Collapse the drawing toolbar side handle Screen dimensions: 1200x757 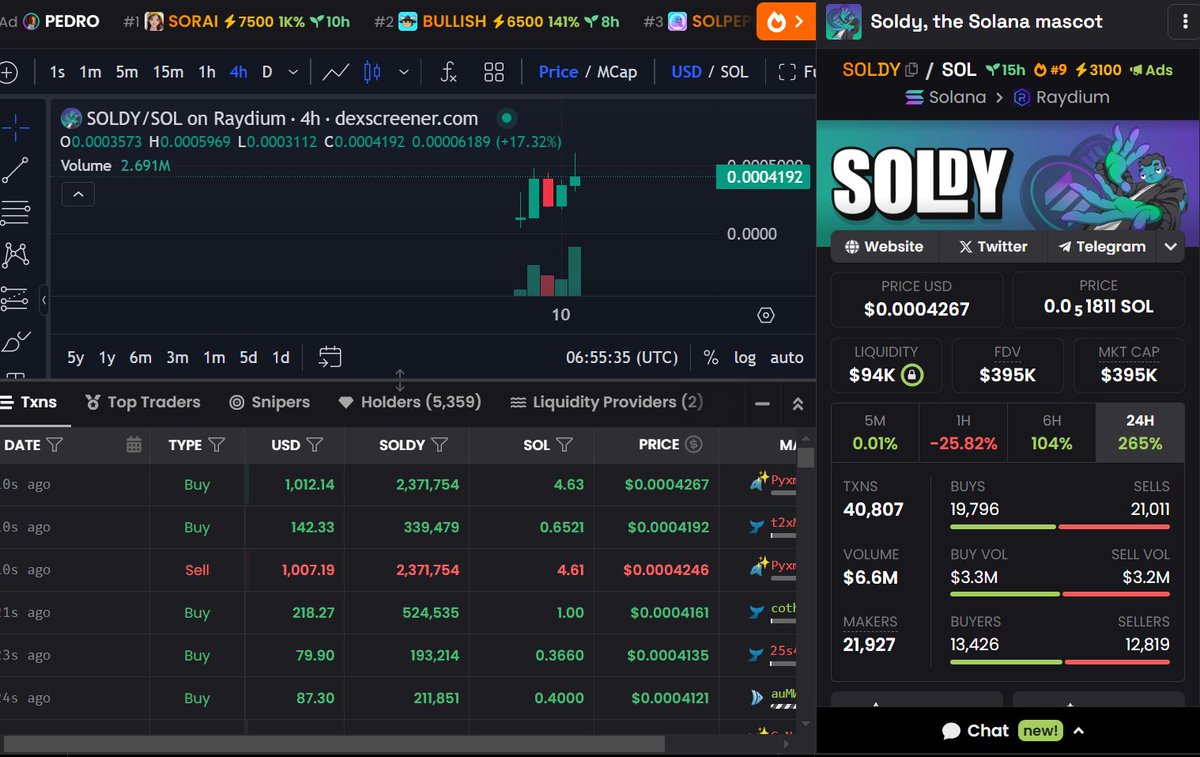pos(44,299)
